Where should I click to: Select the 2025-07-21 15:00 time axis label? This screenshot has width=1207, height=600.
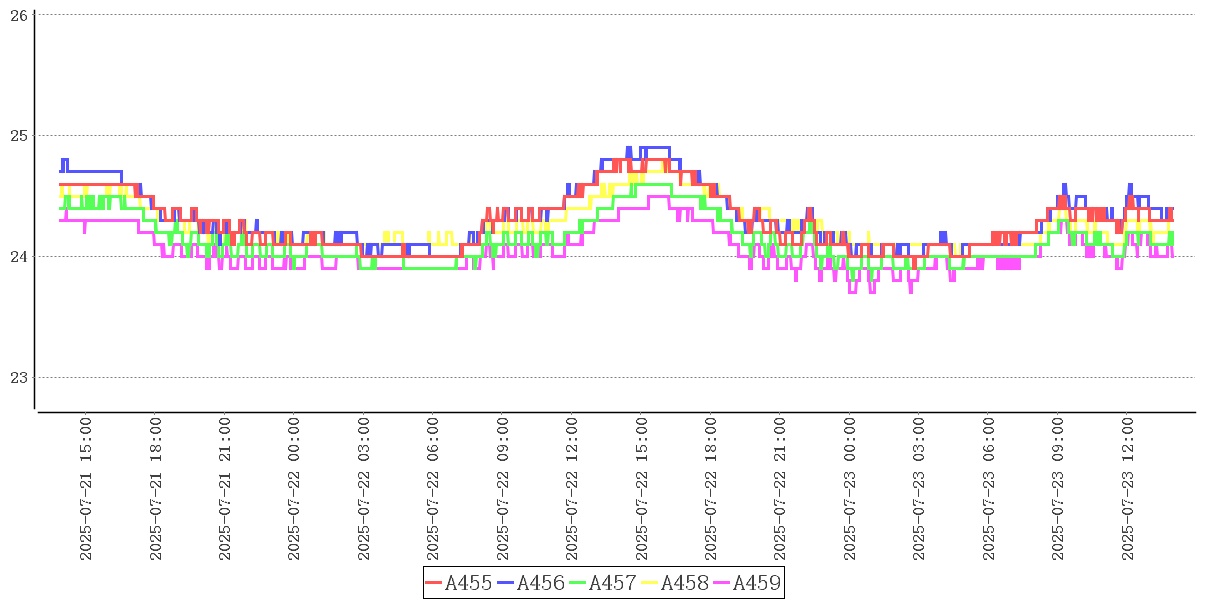tap(86, 489)
